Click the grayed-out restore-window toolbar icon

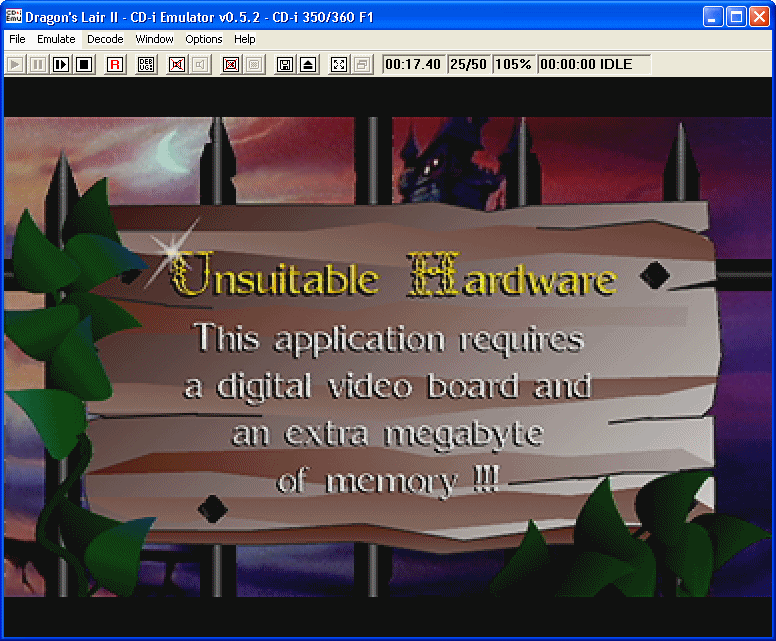(362, 64)
